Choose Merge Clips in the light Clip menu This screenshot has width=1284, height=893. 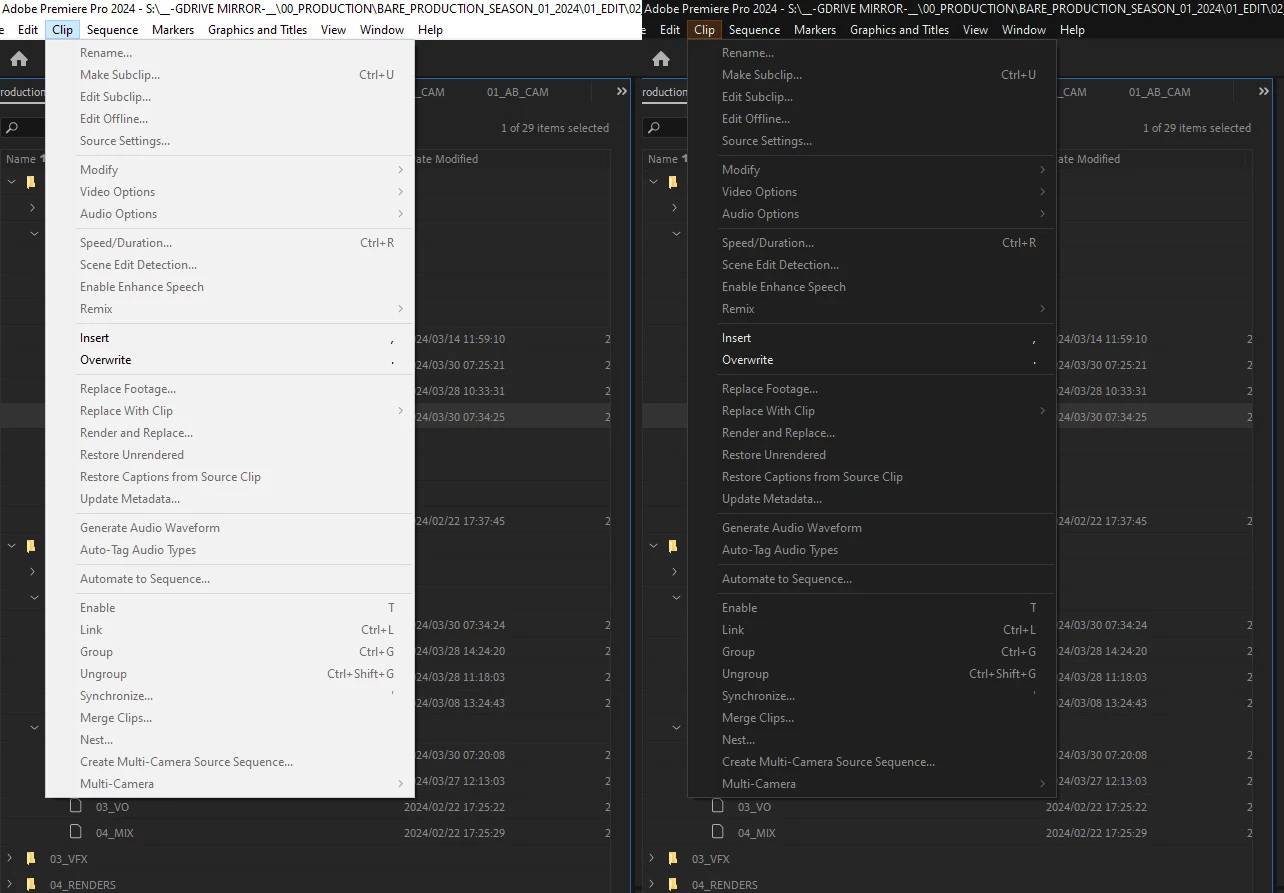230,718
